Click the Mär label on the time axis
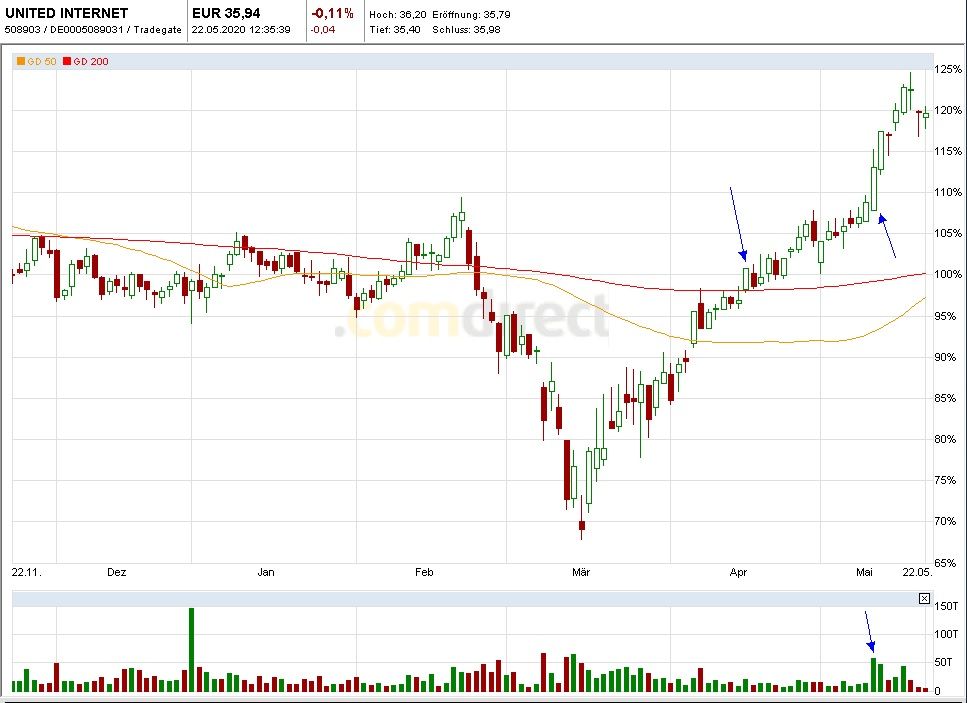 (x=581, y=572)
